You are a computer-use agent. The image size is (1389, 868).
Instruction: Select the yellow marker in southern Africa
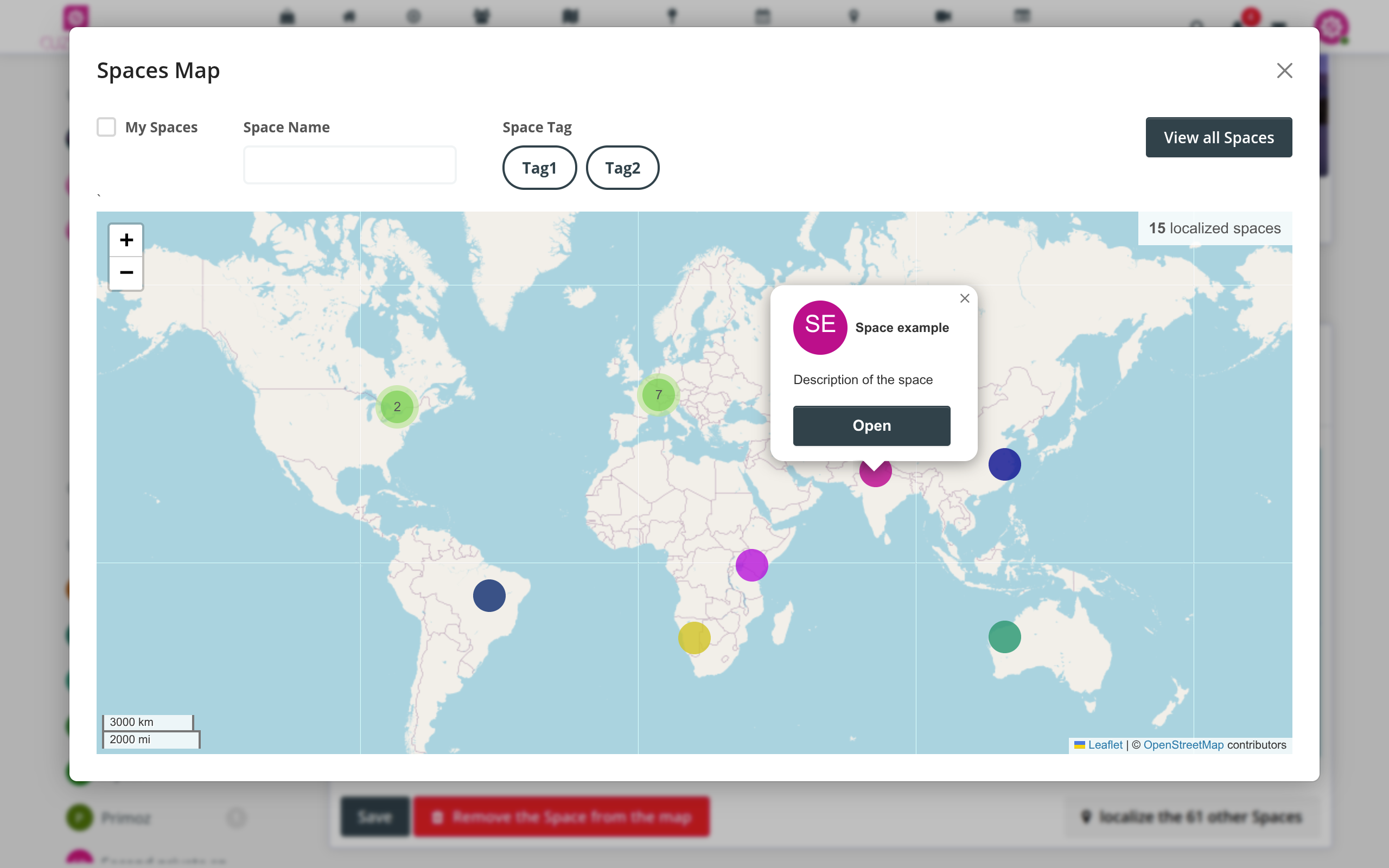[x=694, y=638]
